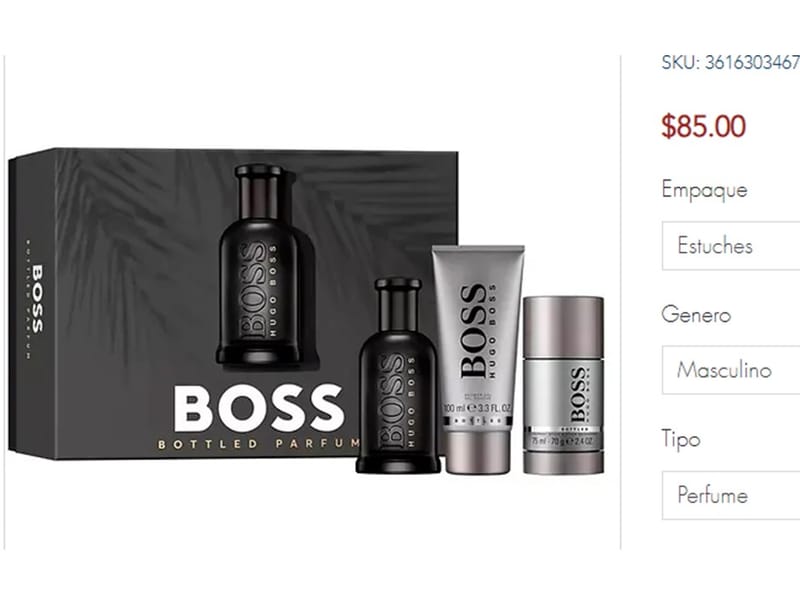Click the vertical BOSS text on box side

point(38,299)
